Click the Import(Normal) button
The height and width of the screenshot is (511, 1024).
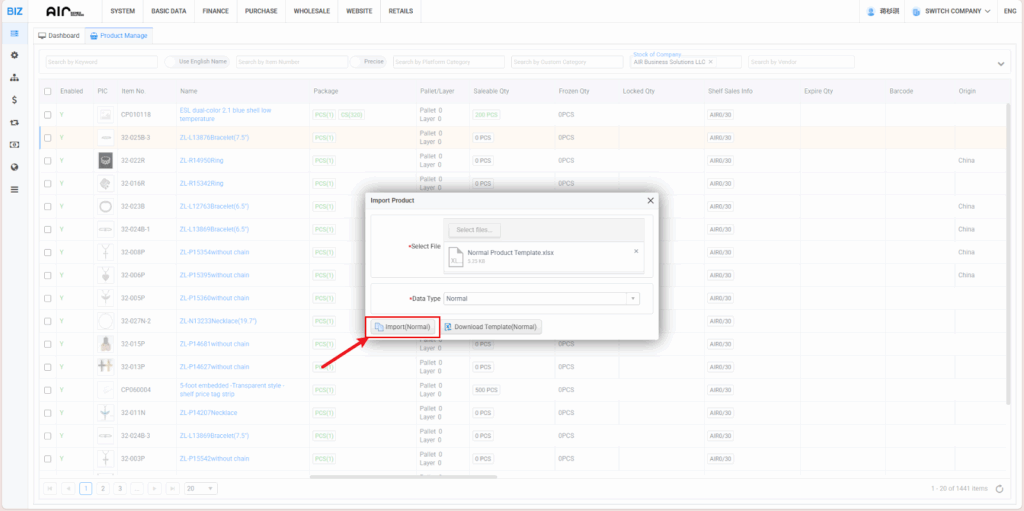coord(401,327)
